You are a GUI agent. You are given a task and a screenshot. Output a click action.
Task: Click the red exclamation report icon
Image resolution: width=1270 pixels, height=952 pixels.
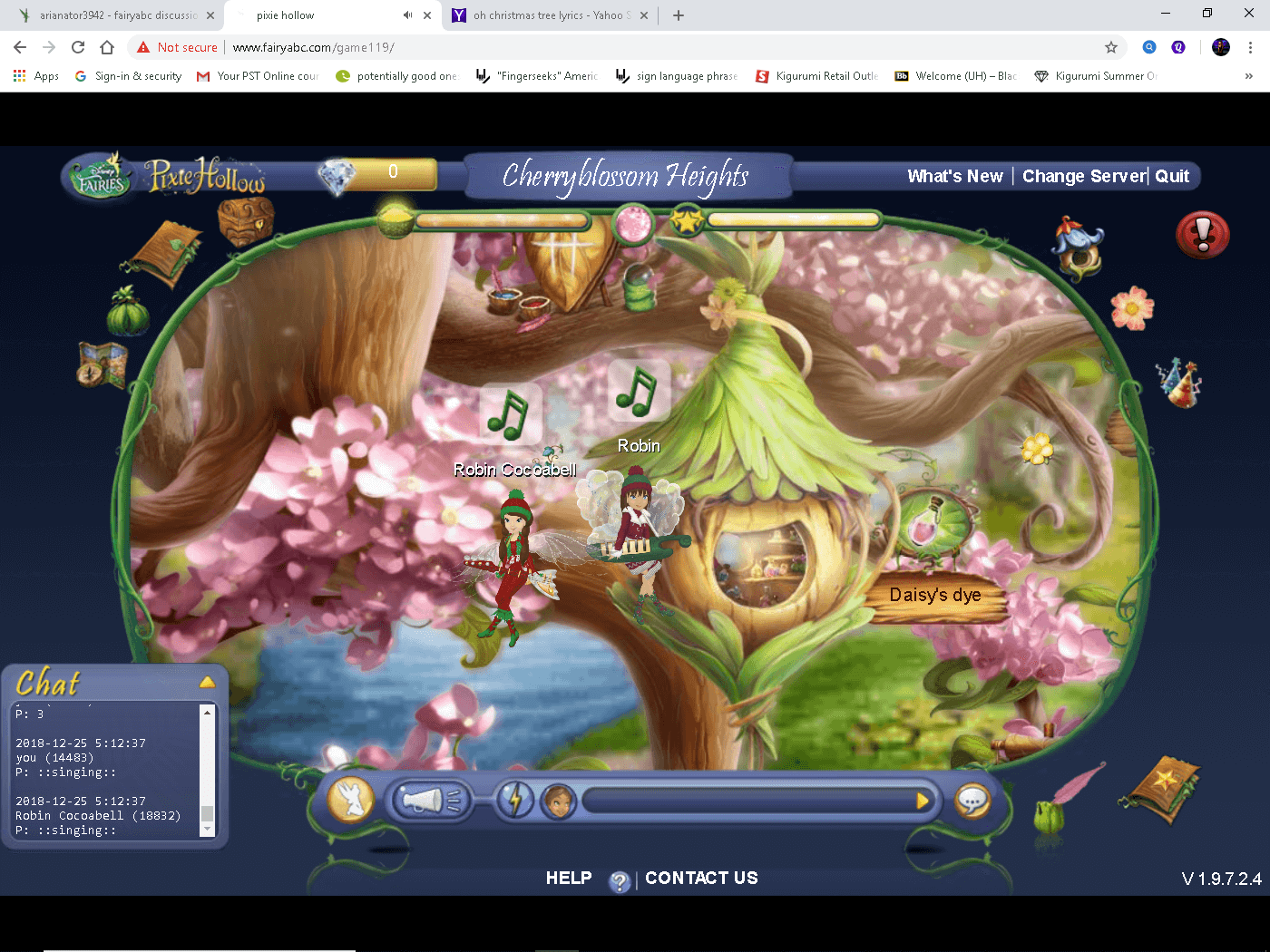pos(1202,235)
